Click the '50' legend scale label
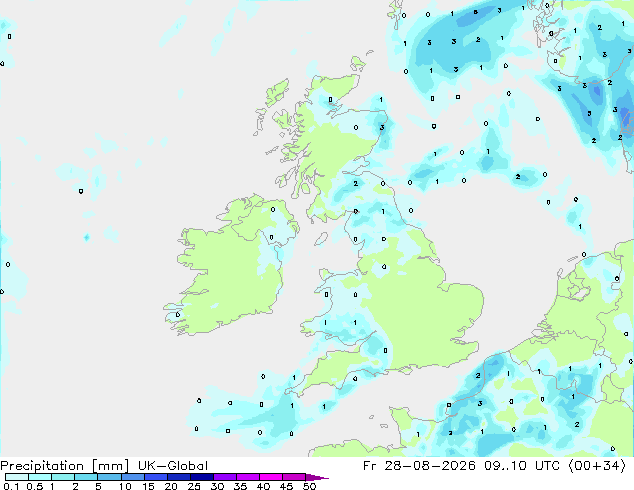 tap(309, 486)
